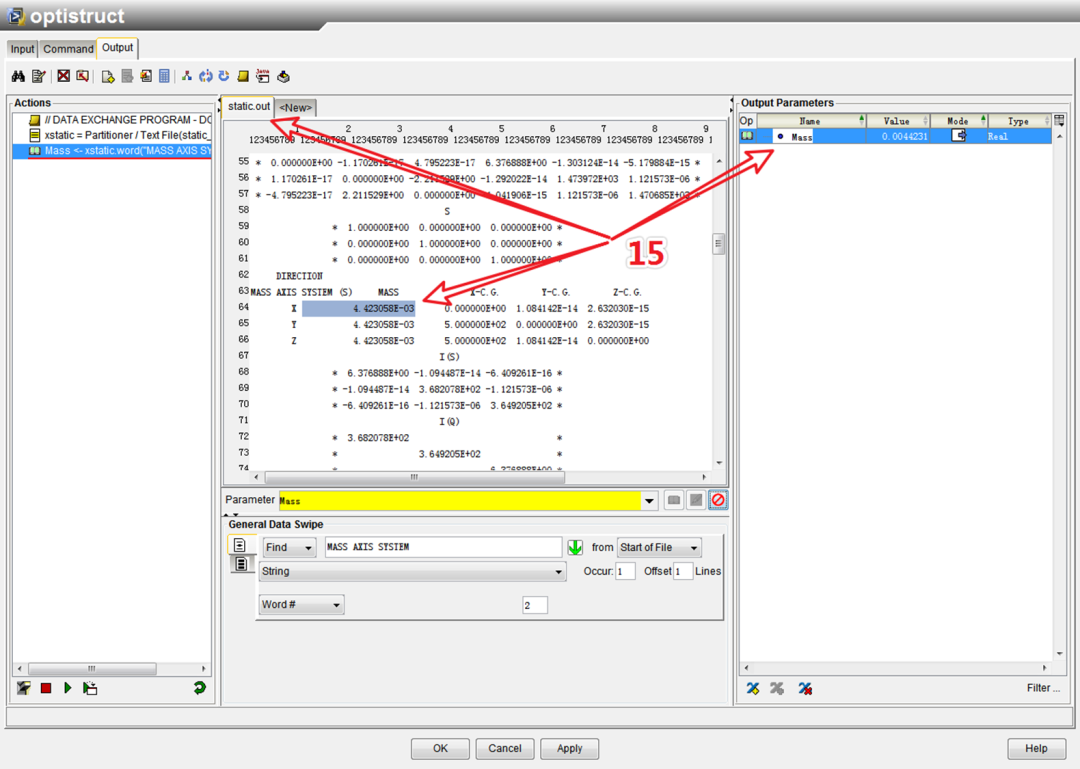Click the Mass row in Output Parameters

pyautogui.click(x=895, y=136)
